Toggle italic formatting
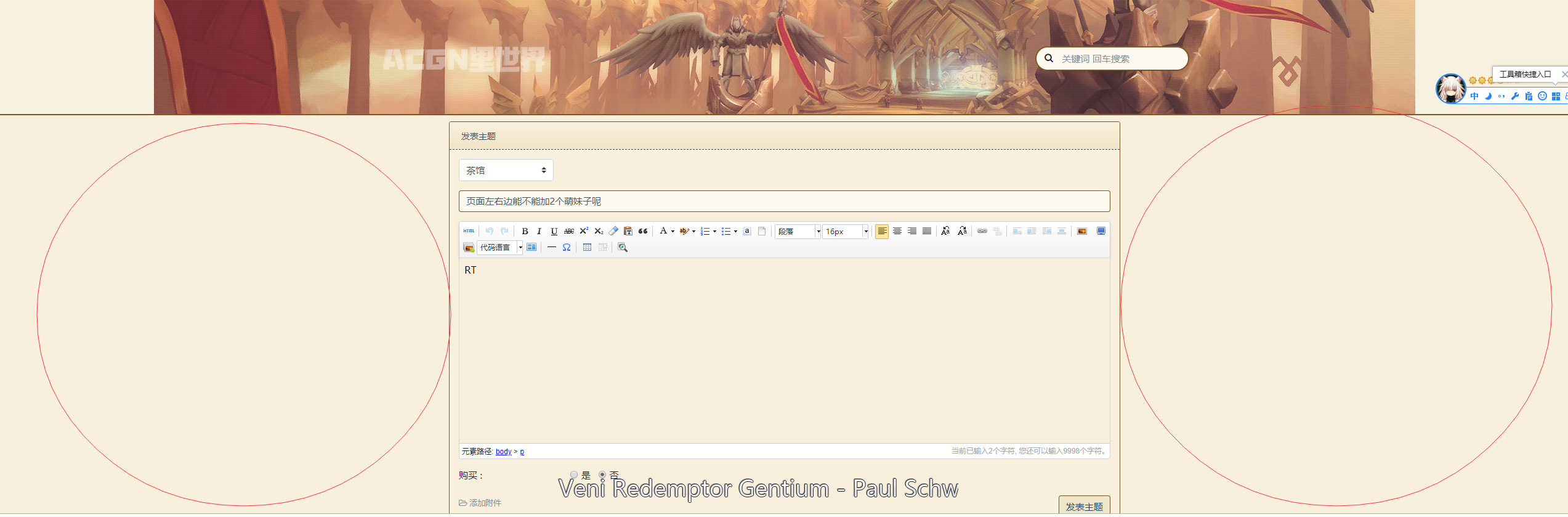Image resolution: width=1568 pixels, height=517 pixels. pyautogui.click(x=539, y=231)
